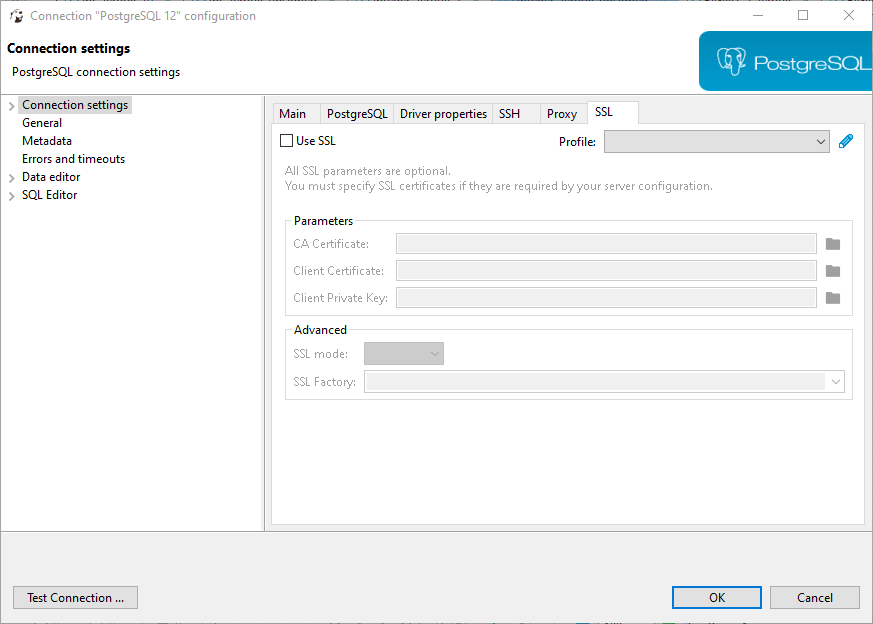Viewport: 873px width, 624px height.
Task: Expand the SQL Editor tree node
Action: point(12,196)
